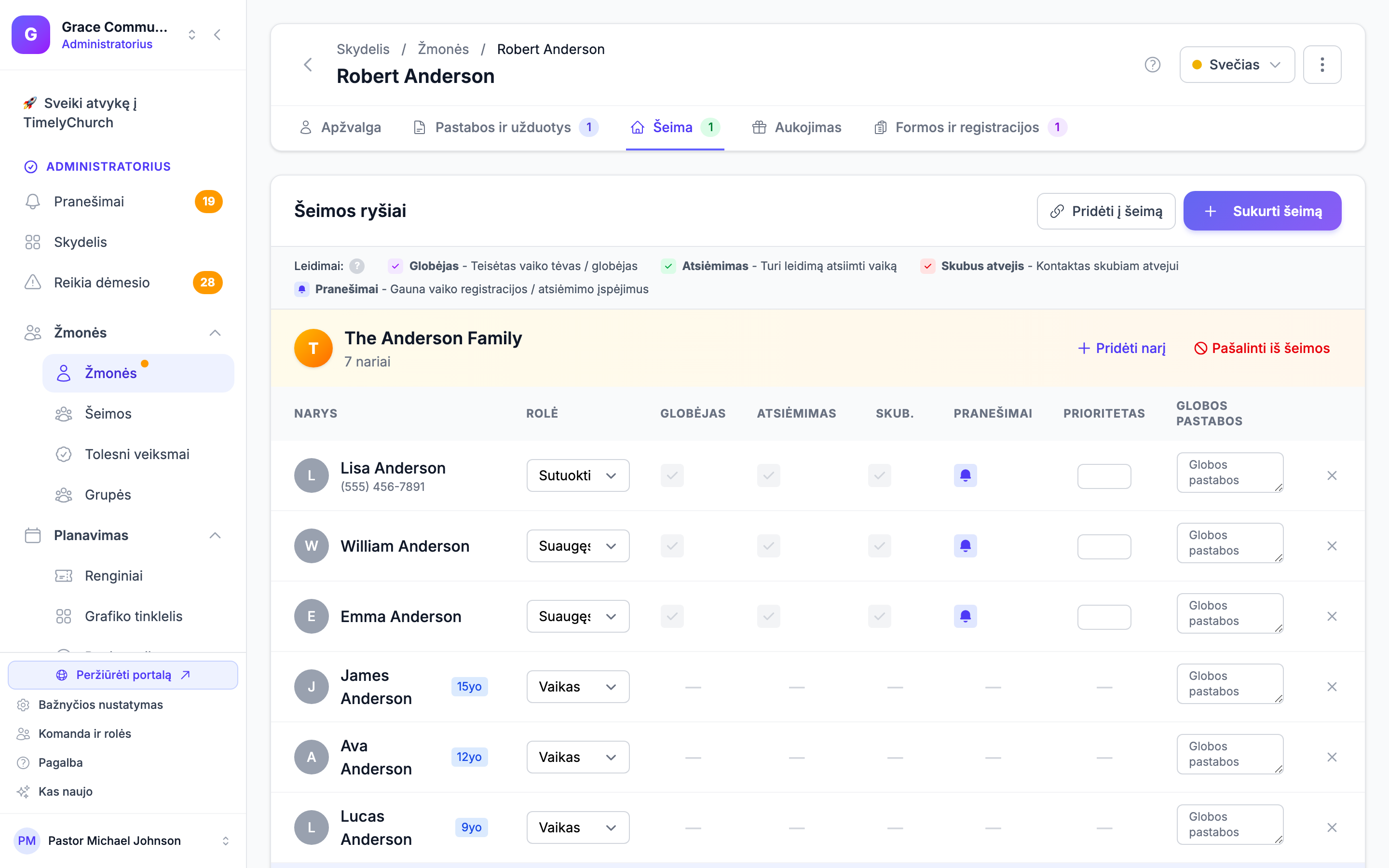Remove James Anderson with the X icon

coord(1332,687)
